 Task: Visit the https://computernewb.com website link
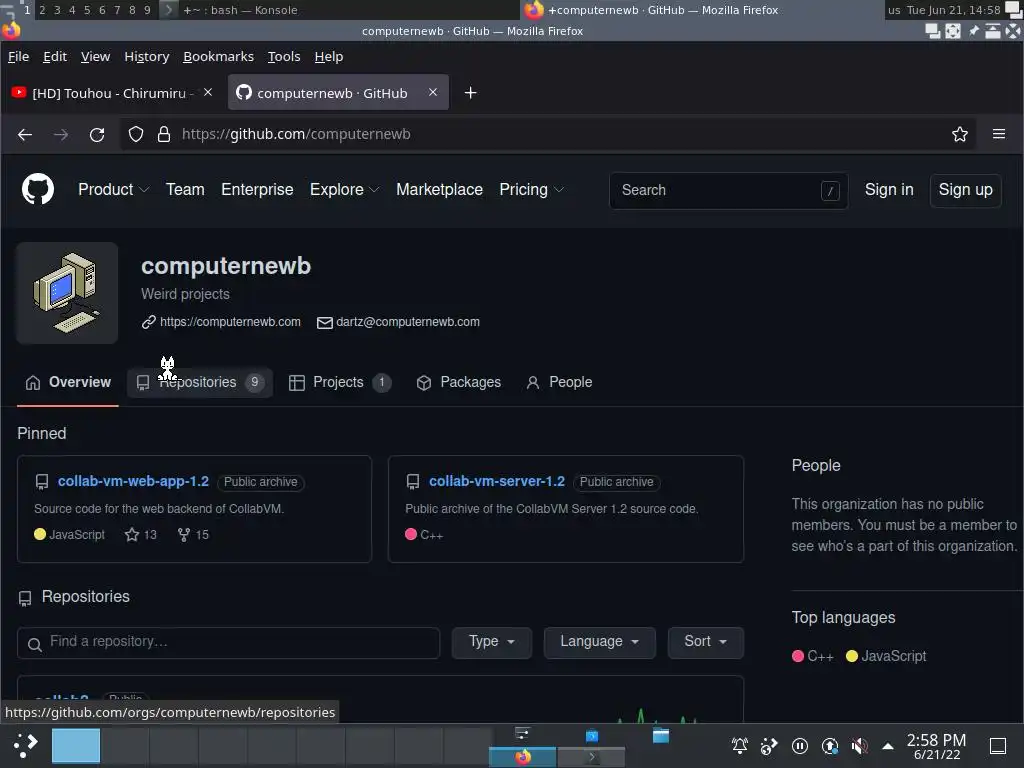pos(230,322)
